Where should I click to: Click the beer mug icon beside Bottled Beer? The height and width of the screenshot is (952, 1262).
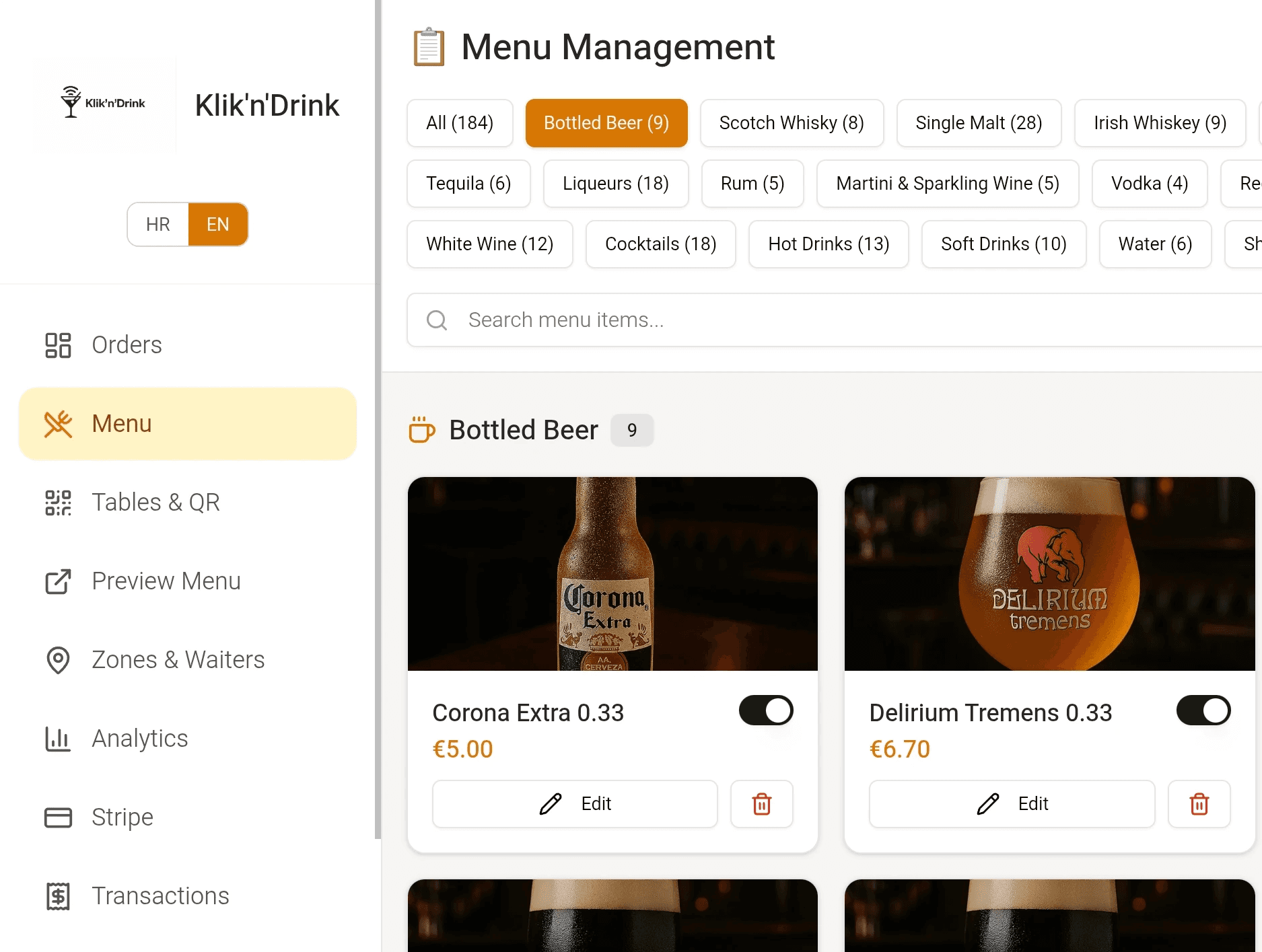point(422,430)
